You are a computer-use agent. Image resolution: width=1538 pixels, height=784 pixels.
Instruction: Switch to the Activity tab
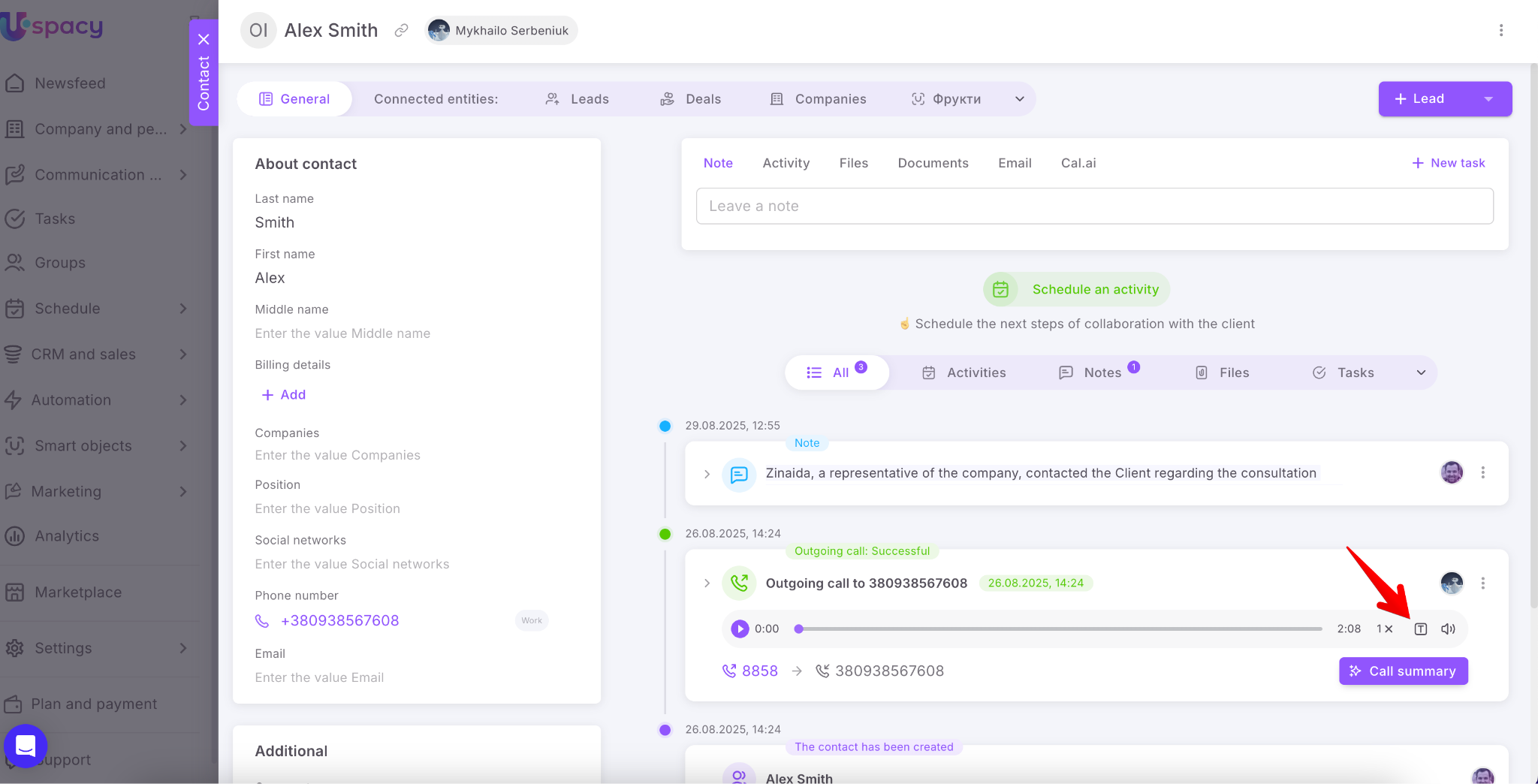click(786, 163)
